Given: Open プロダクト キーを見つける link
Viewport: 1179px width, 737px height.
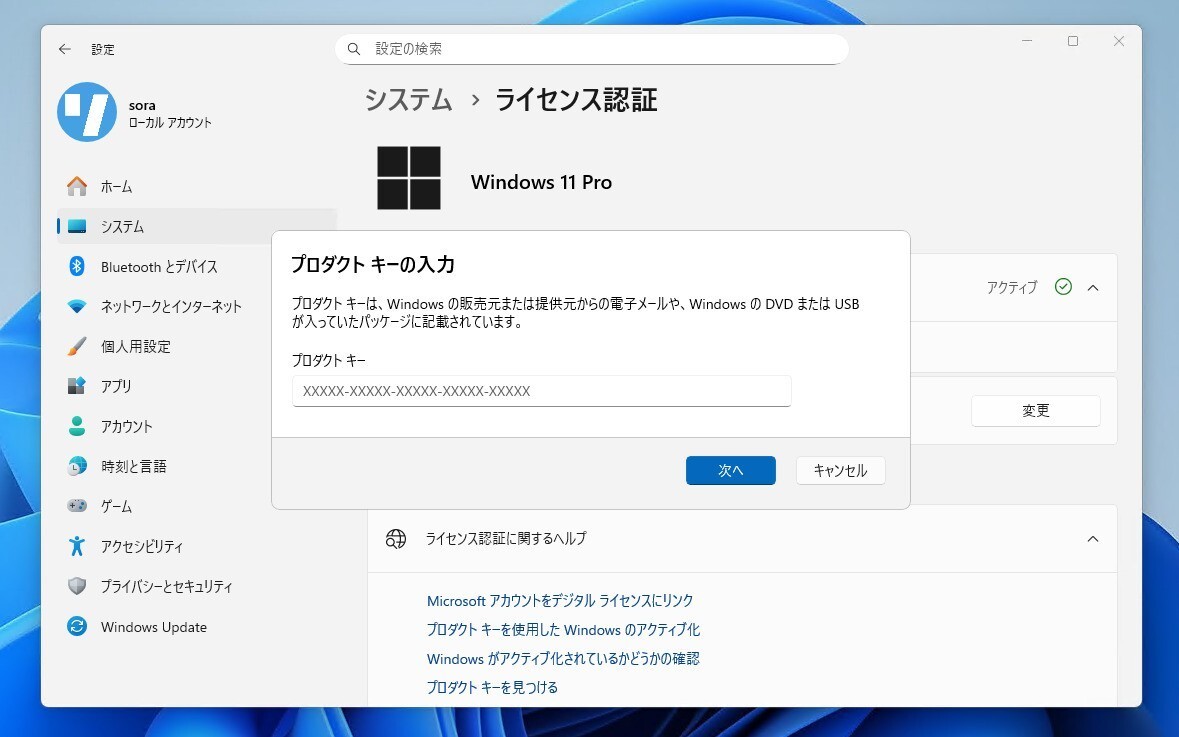Looking at the screenshot, I should [492, 687].
